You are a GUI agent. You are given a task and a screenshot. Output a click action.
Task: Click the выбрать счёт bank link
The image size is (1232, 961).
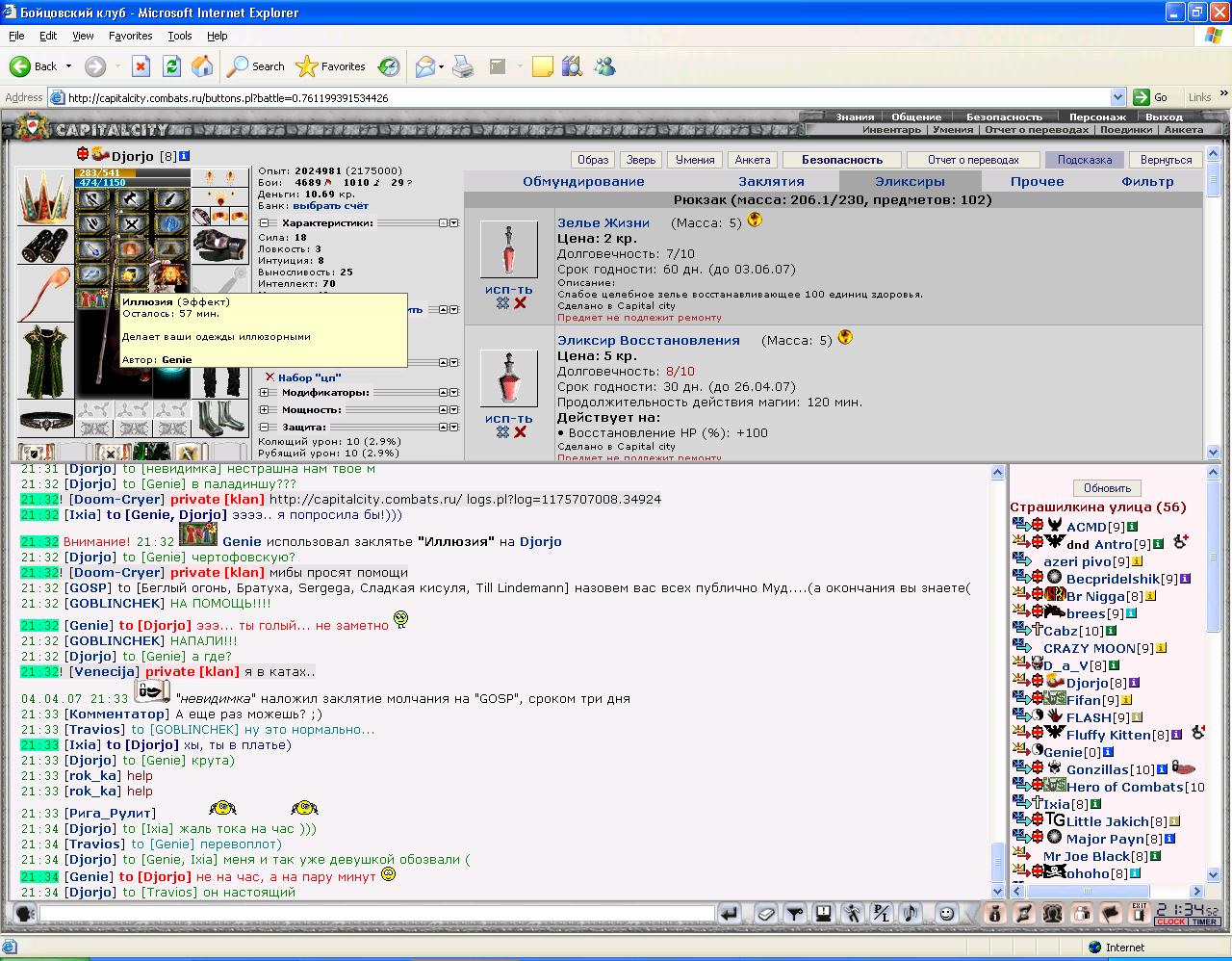click(x=330, y=206)
